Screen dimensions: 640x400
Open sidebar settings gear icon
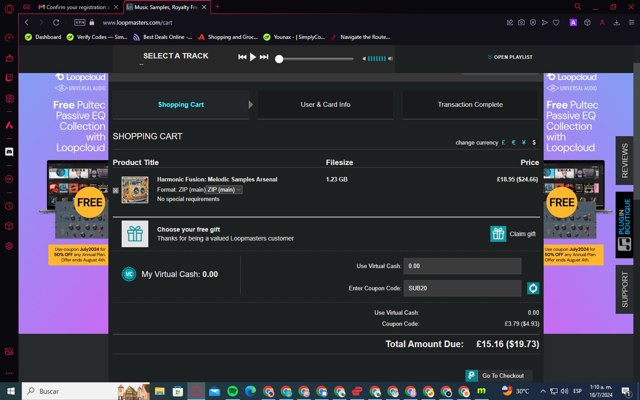tap(9, 246)
